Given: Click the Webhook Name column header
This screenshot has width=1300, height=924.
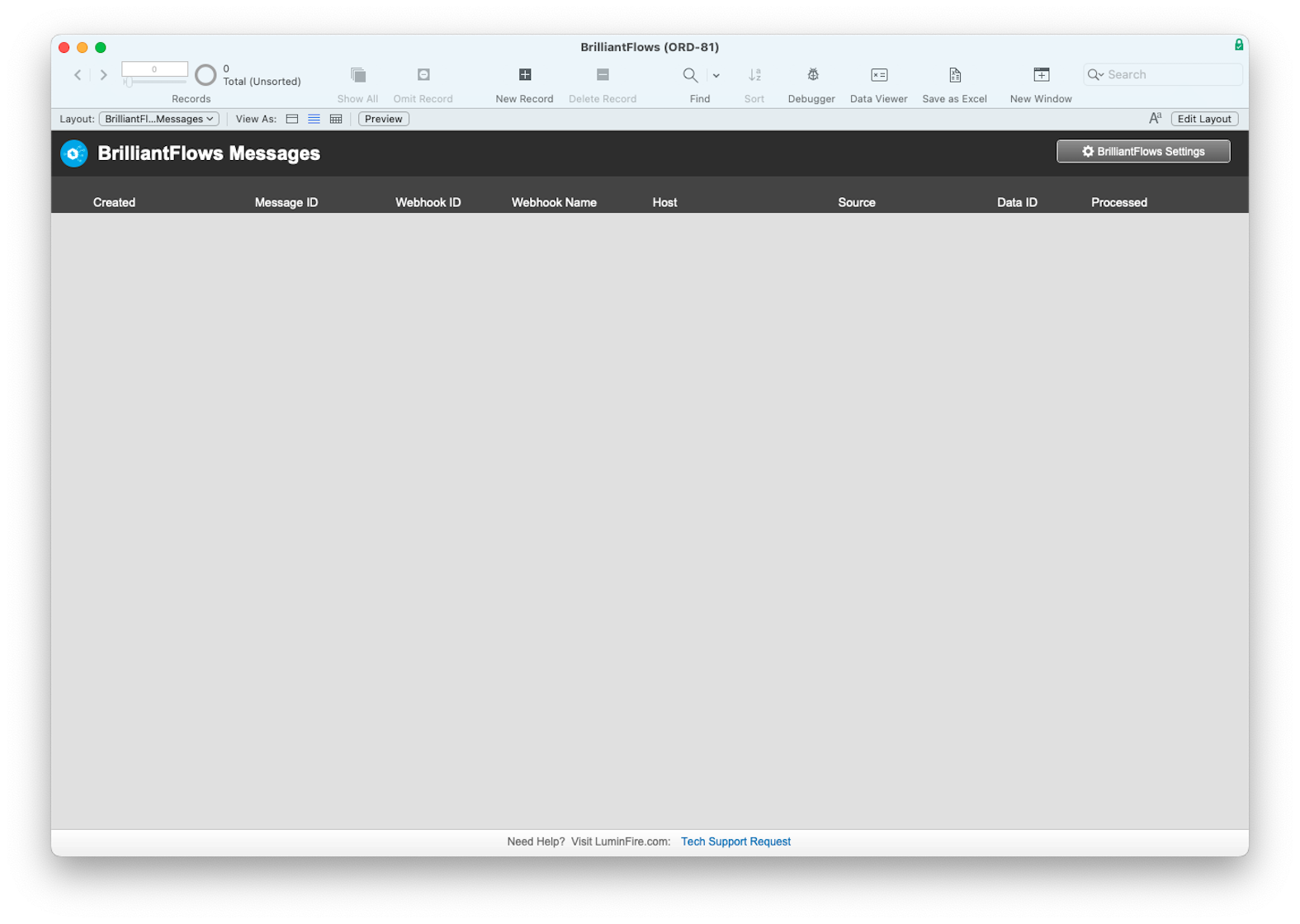Looking at the screenshot, I should pos(554,202).
